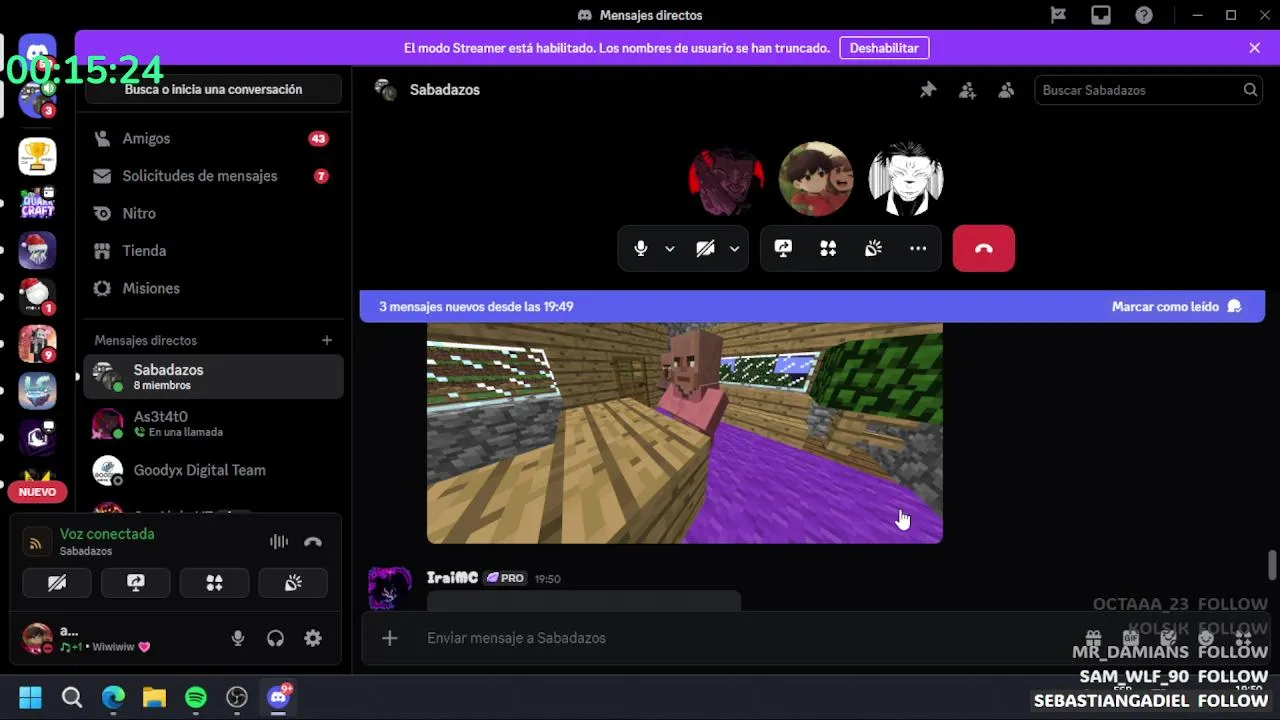Viewport: 1280px width, 720px height.
Task: Open the Discord inbox icon
Action: 1101,15
